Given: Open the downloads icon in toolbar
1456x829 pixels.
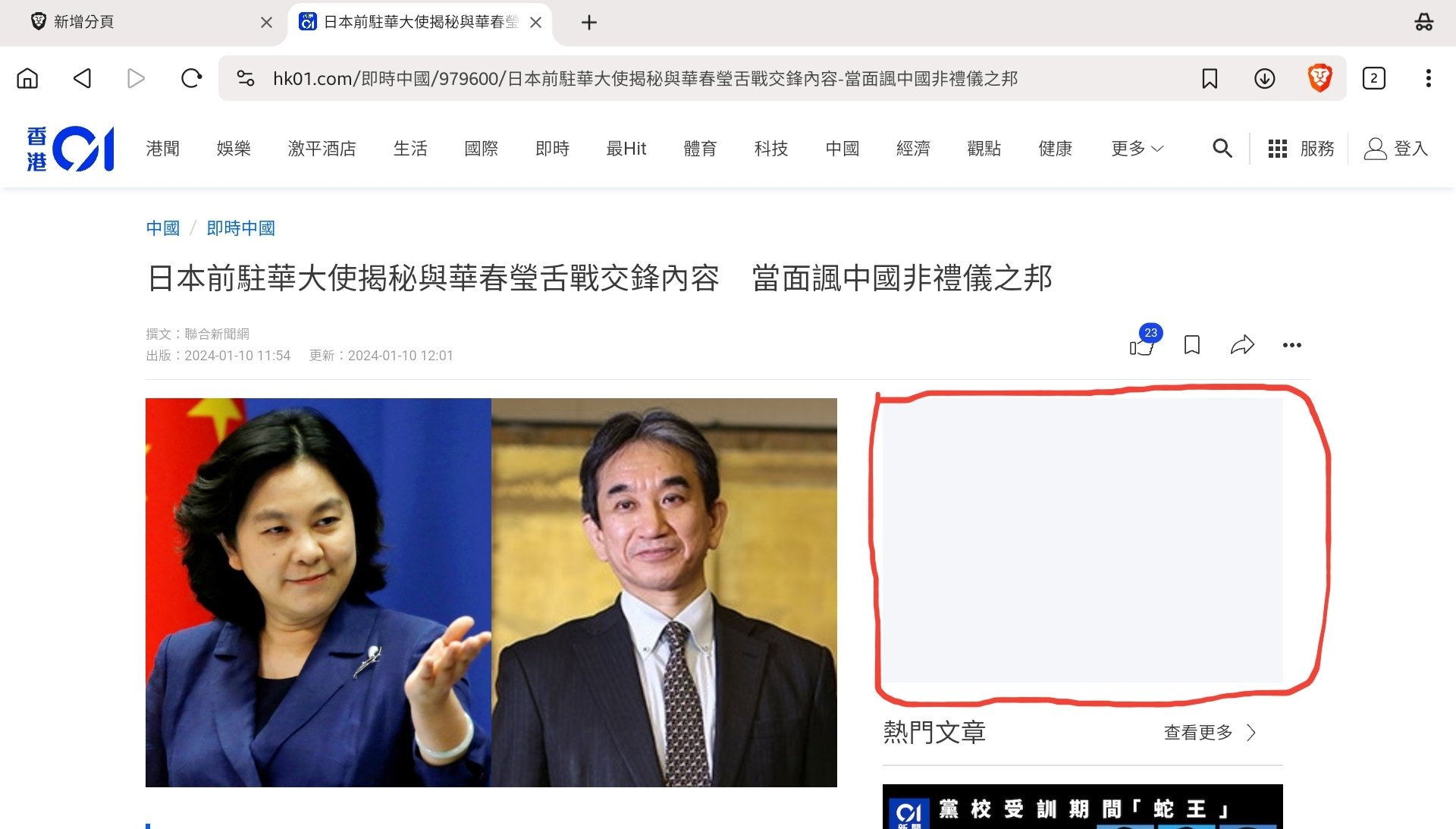Looking at the screenshot, I should (1264, 78).
